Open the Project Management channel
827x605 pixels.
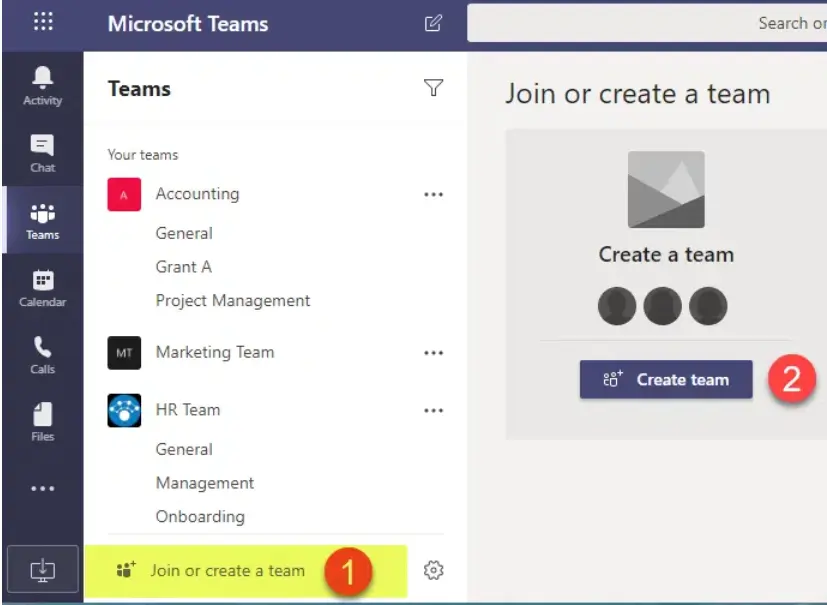click(x=233, y=301)
